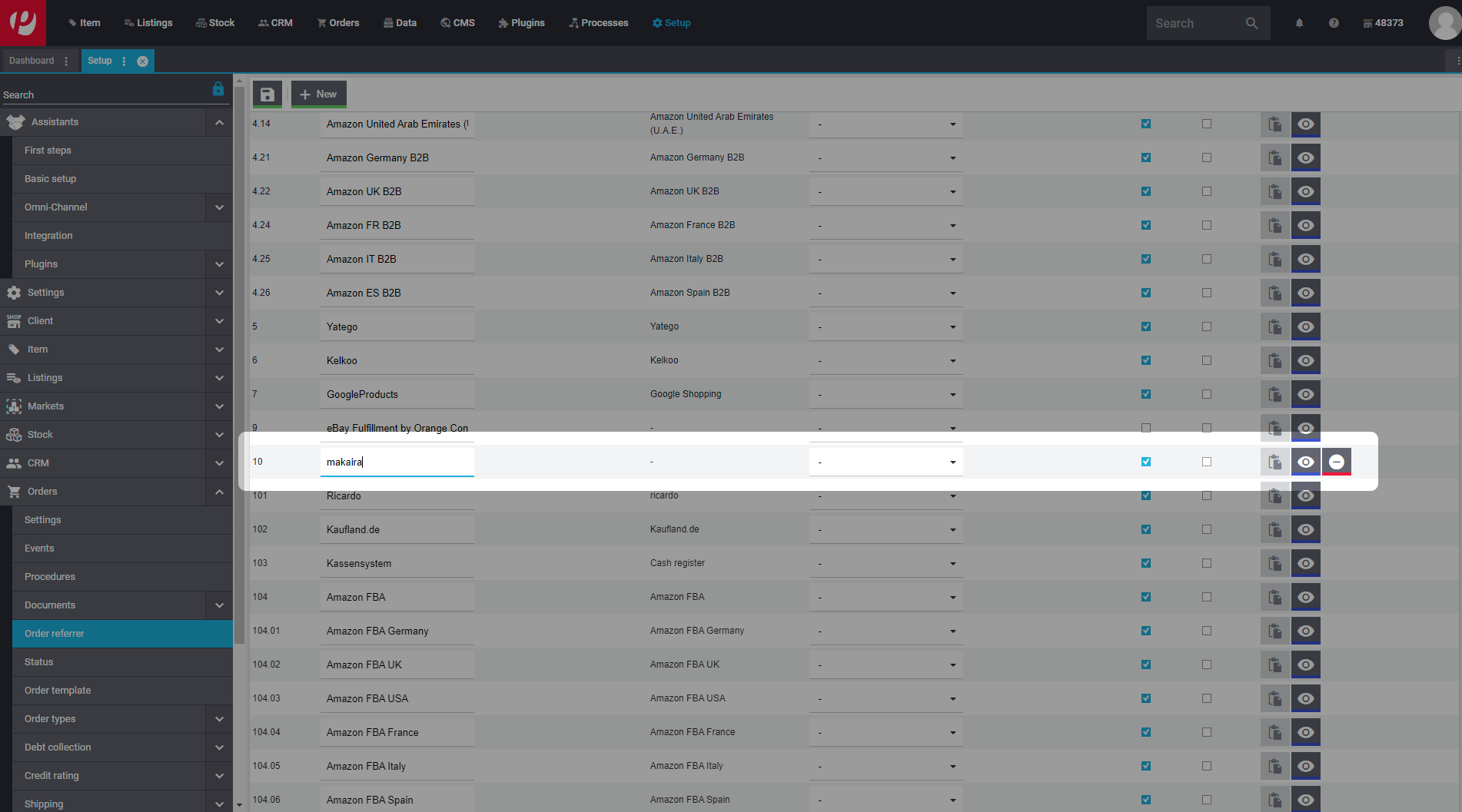Check the empty checkbox in the makaira row

(x=1207, y=462)
